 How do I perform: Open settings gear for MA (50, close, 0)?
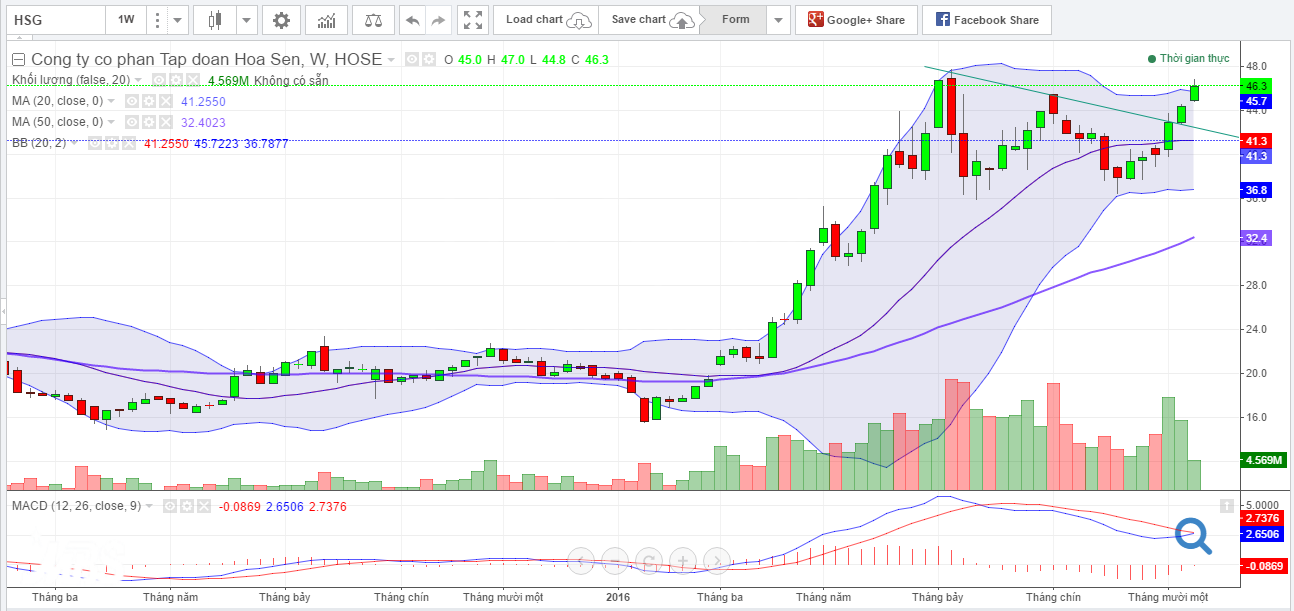[148, 122]
